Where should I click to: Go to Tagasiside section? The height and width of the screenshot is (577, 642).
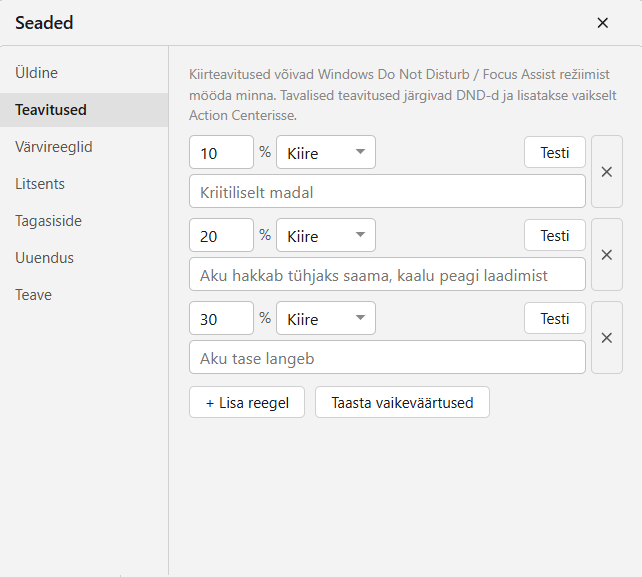click(84, 221)
